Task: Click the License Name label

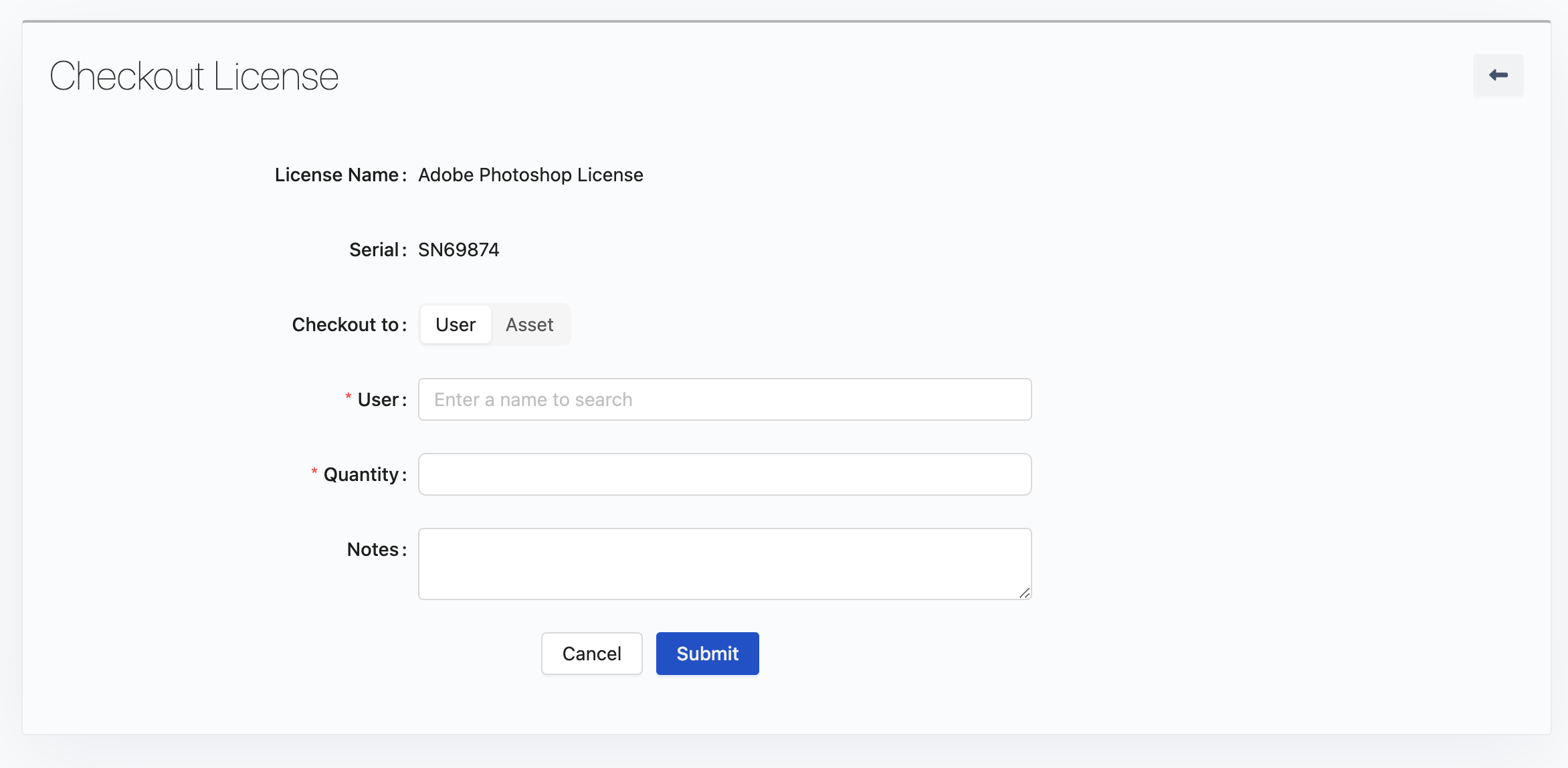Action: click(336, 175)
